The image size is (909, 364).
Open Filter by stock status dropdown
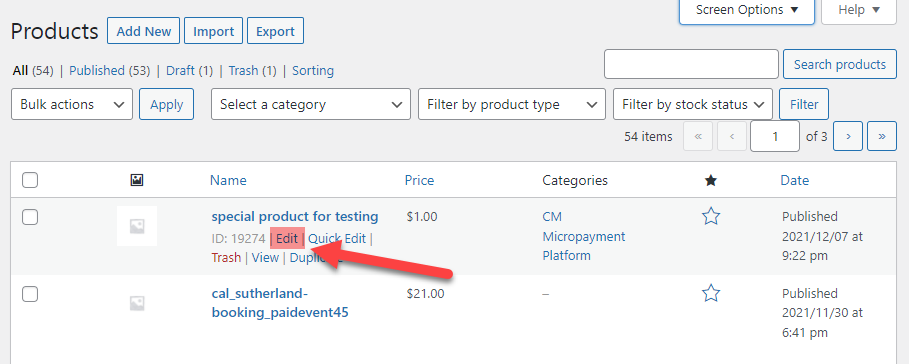pos(693,104)
